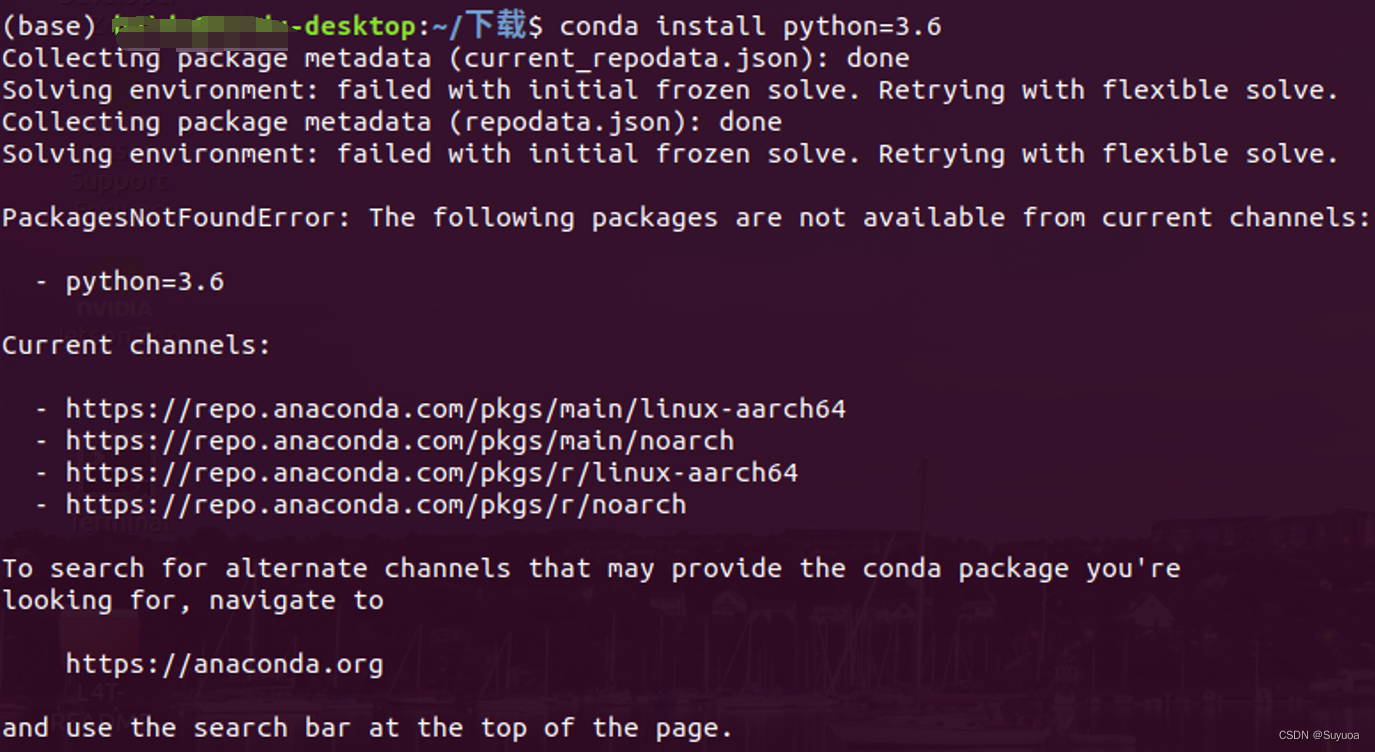Viewport: 1375px width, 752px height.
Task: Open the pkgs/r/noarch channel URL
Action: [x=376, y=505]
